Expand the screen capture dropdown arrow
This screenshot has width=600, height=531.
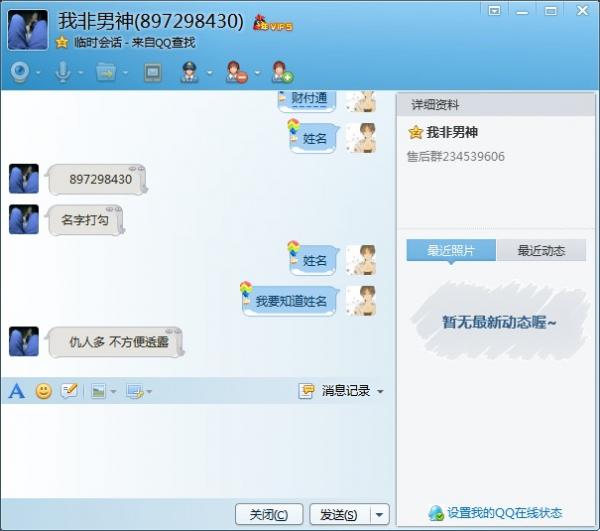(149, 391)
